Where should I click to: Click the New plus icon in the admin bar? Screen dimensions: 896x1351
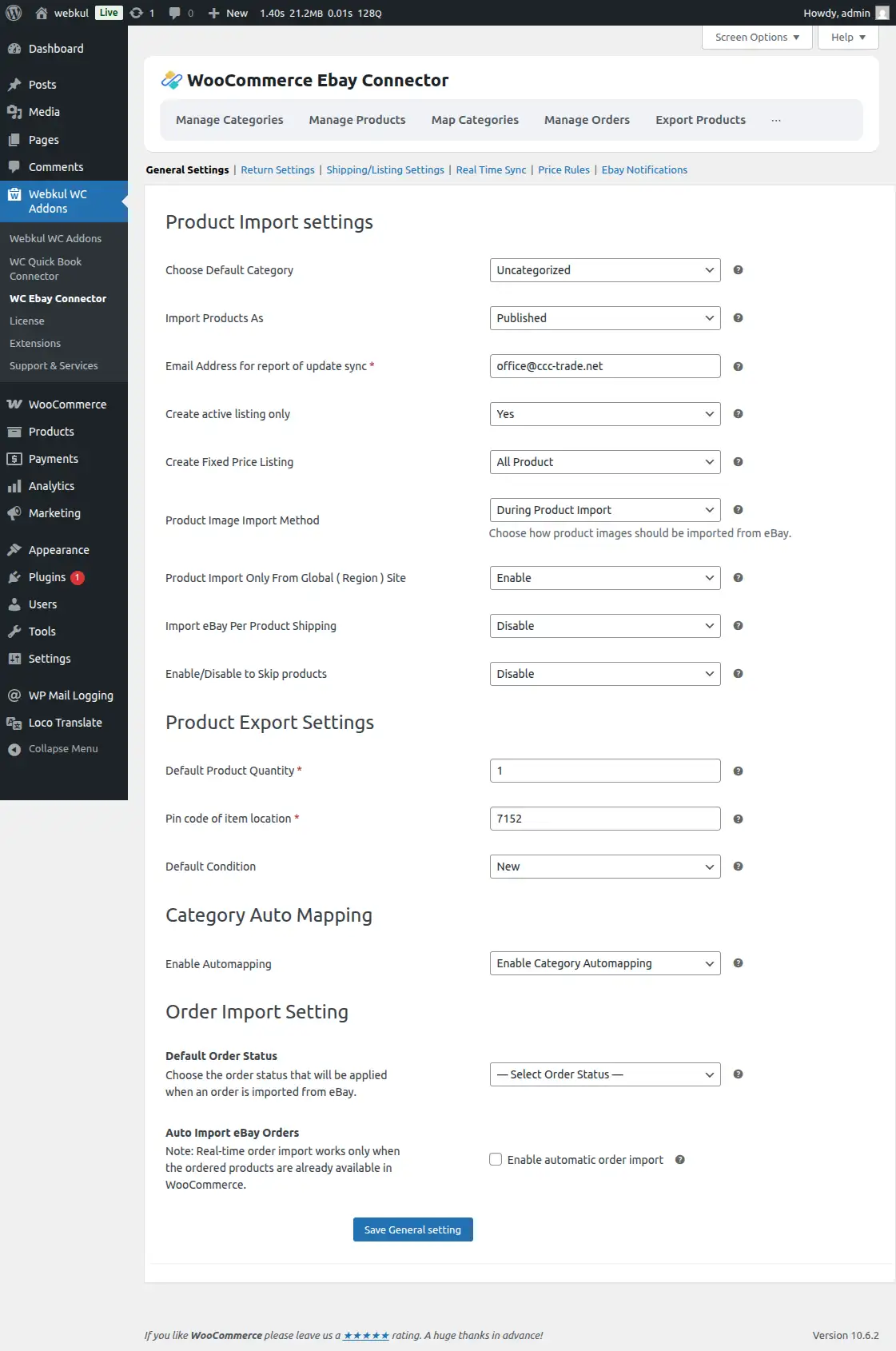coord(213,13)
